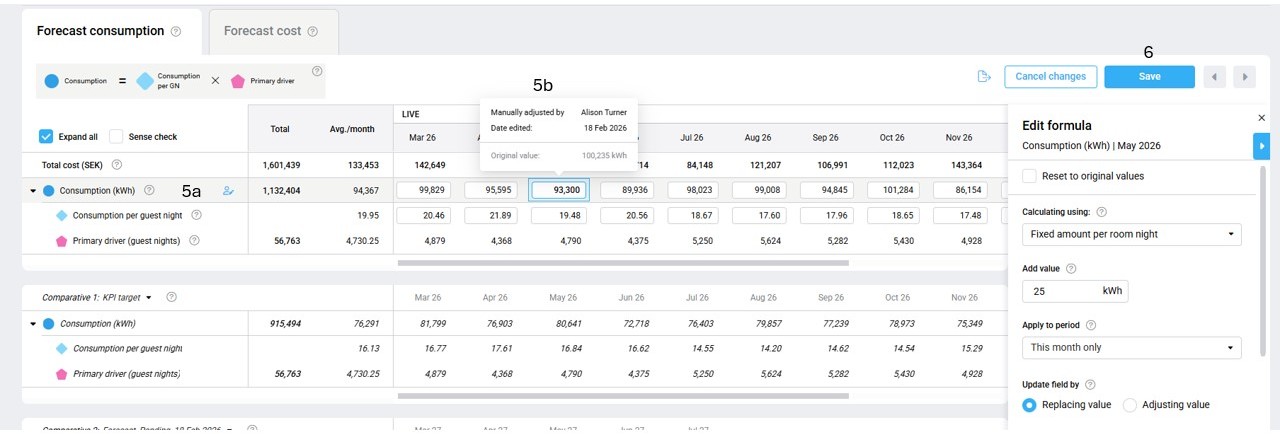Image resolution: width=1280 pixels, height=434 pixels.
Task: Enable the Sense check checkbox
Action: [x=116, y=137]
